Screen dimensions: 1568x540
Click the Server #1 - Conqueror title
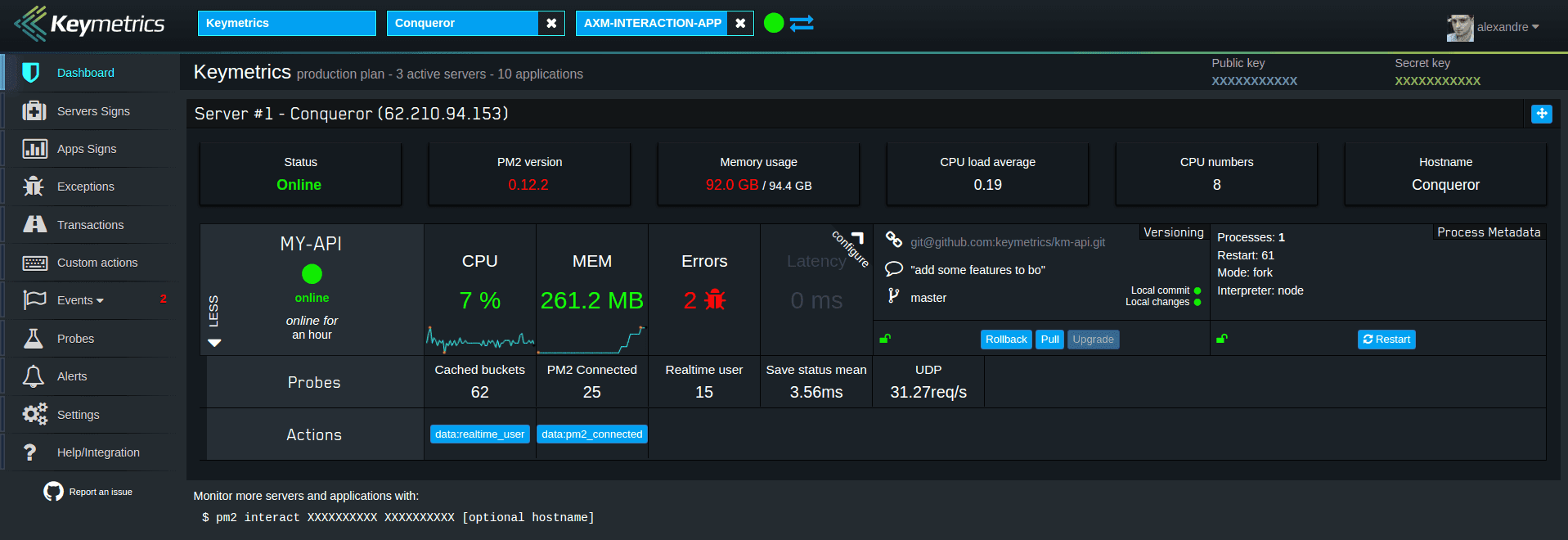pos(352,114)
